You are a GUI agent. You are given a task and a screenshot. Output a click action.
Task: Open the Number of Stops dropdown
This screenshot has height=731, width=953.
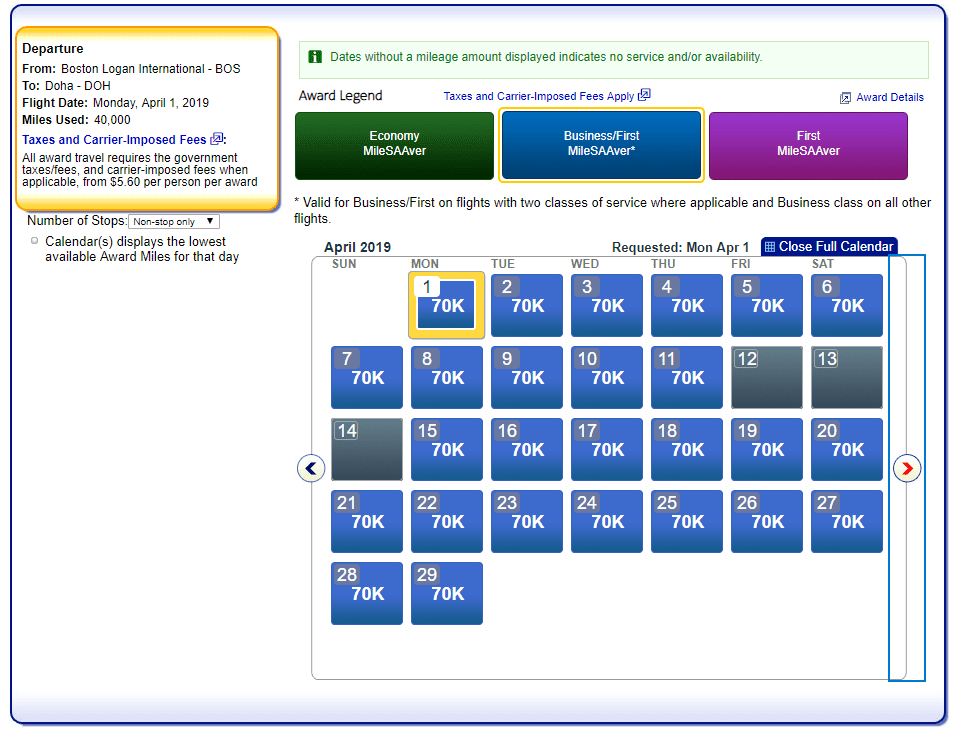coord(174,221)
